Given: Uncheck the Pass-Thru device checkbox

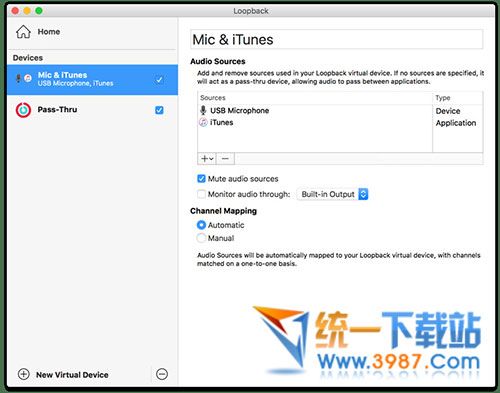Looking at the screenshot, I should pos(159,110).
